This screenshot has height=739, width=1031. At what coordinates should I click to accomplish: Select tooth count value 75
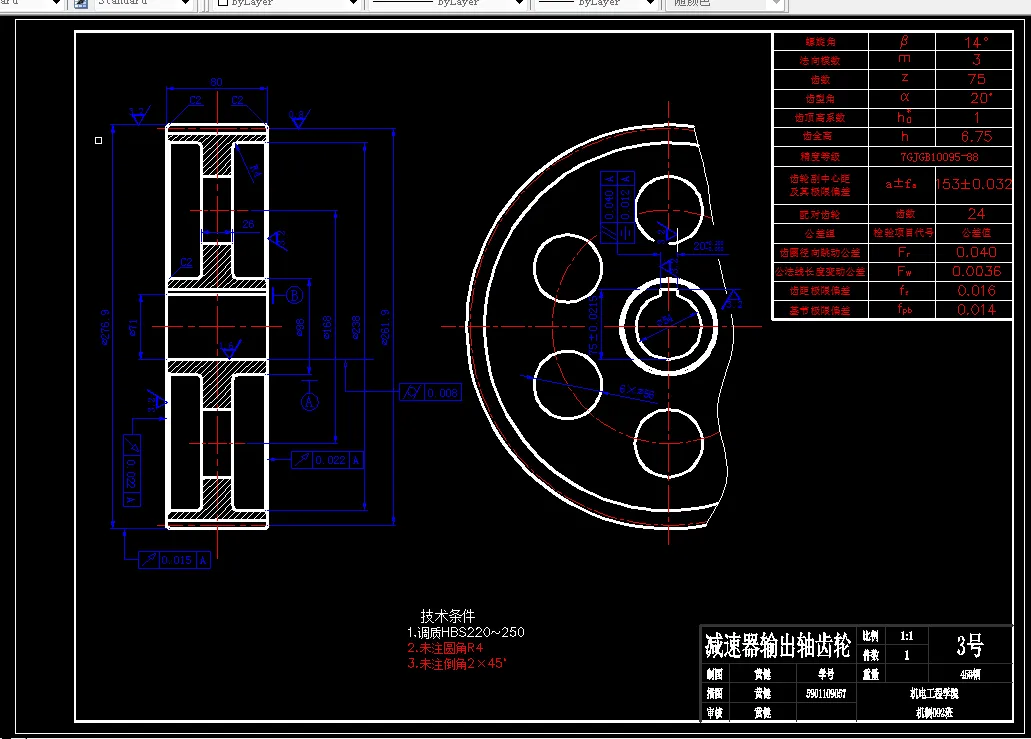976,79
